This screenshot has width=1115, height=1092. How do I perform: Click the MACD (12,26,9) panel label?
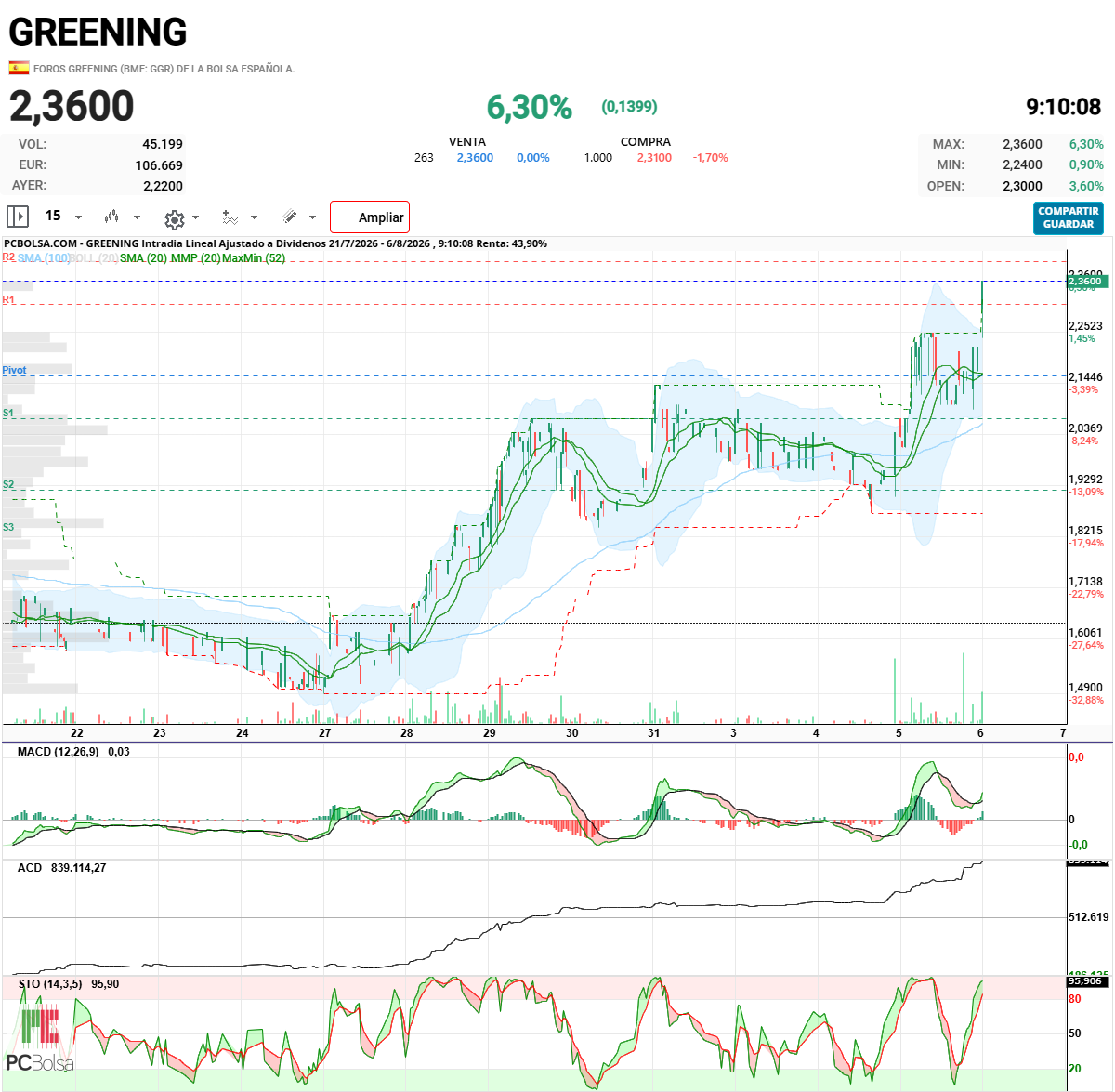coord(59,751)
